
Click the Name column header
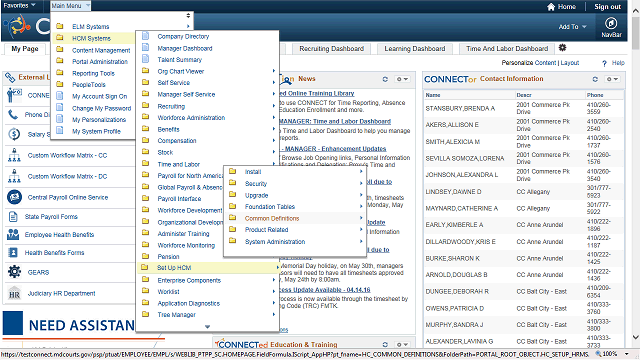(x=433, y=95)
